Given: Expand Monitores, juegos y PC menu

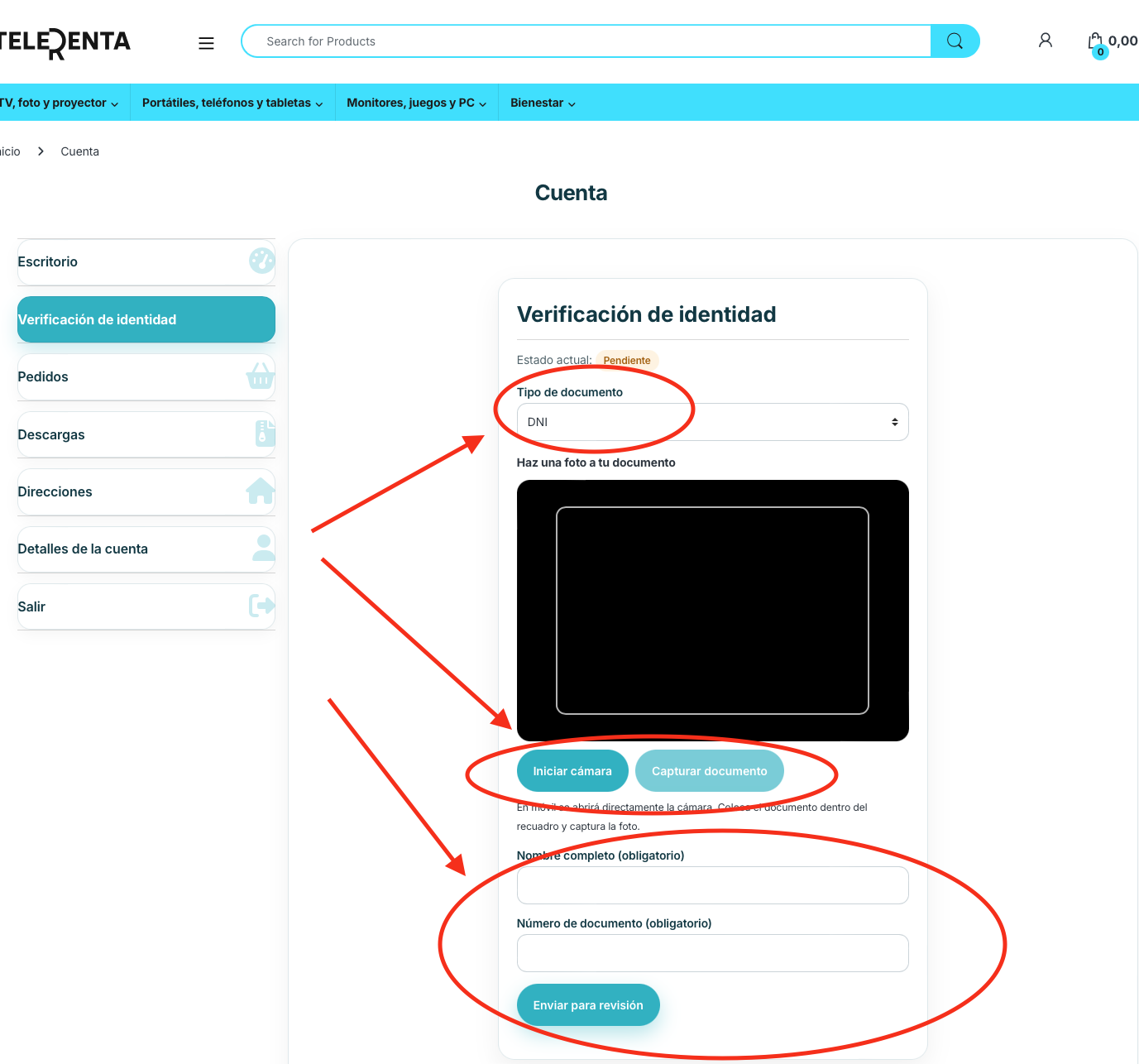Looking at the screenshot, I should tap(416, 103).
